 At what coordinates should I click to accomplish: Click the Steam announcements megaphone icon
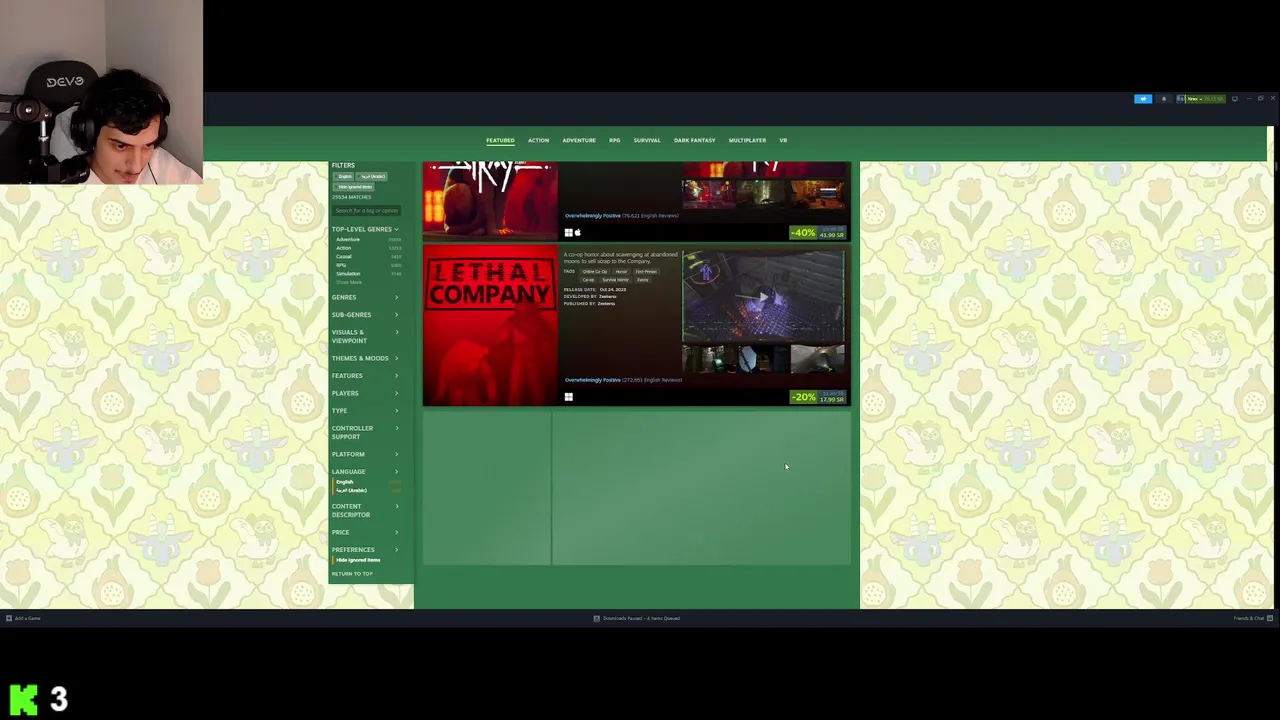pyautogui.click(x=1143, y=99)
